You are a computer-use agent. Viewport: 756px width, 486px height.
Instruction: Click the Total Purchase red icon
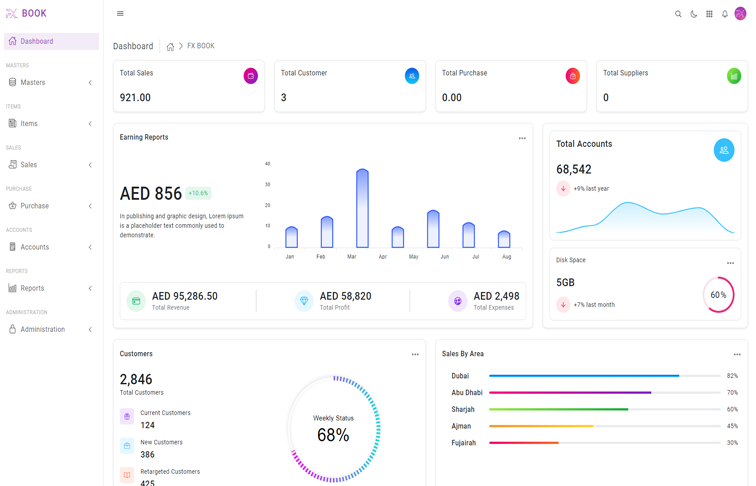pos(573,76)
